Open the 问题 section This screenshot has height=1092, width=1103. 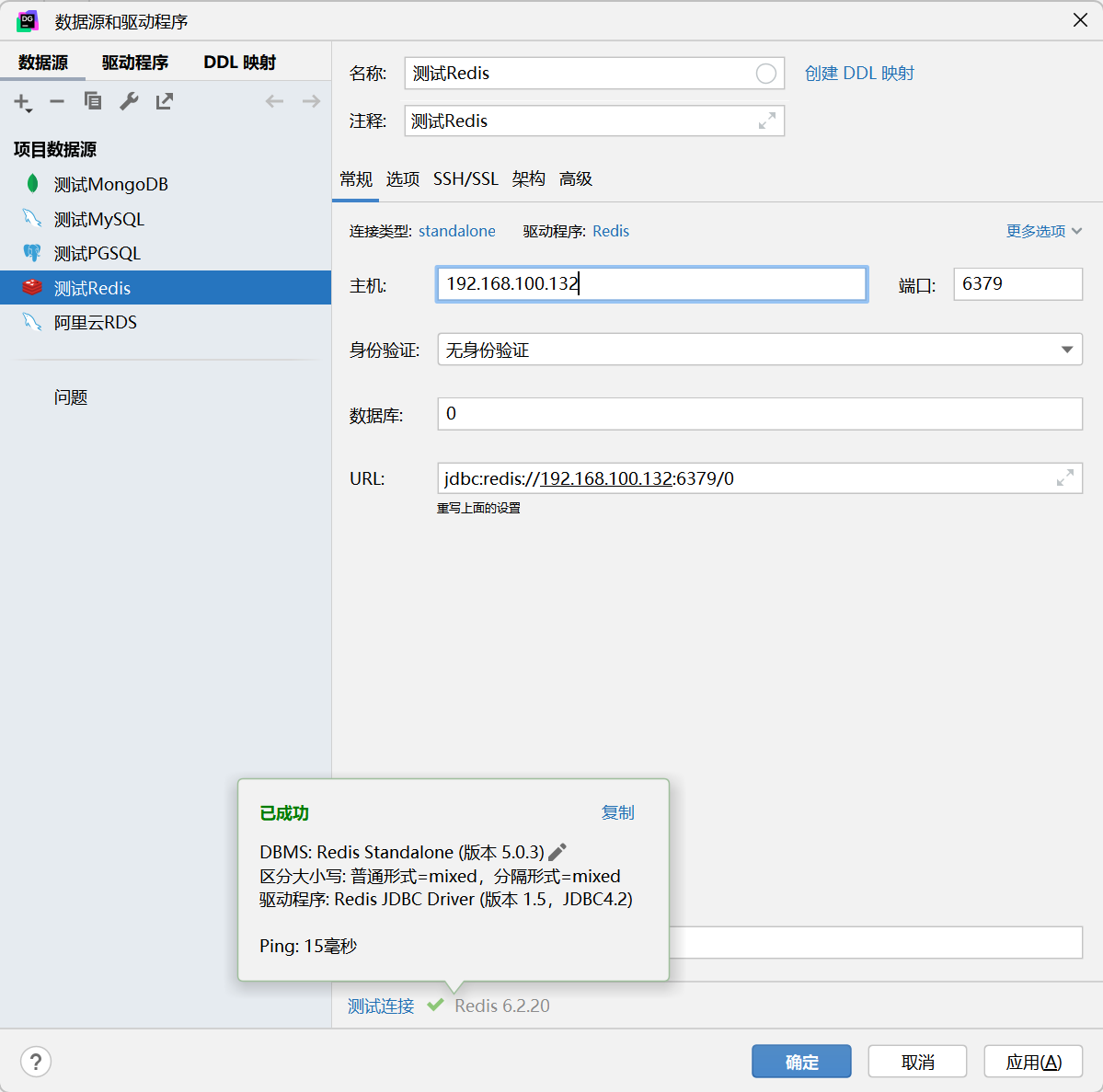pos(70,397)
